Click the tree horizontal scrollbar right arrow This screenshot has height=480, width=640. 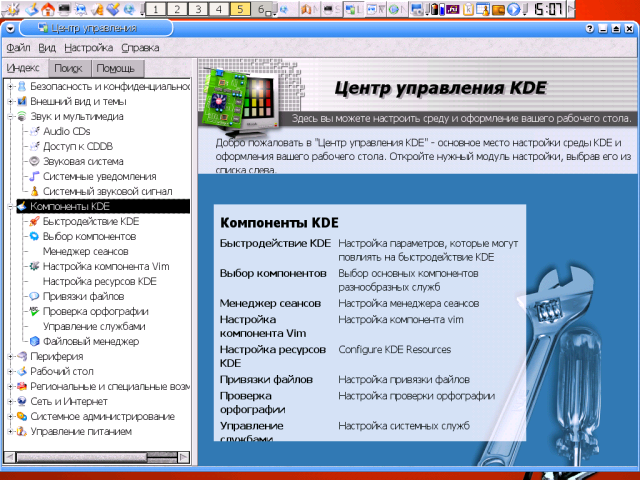click(x=184, y=457)
